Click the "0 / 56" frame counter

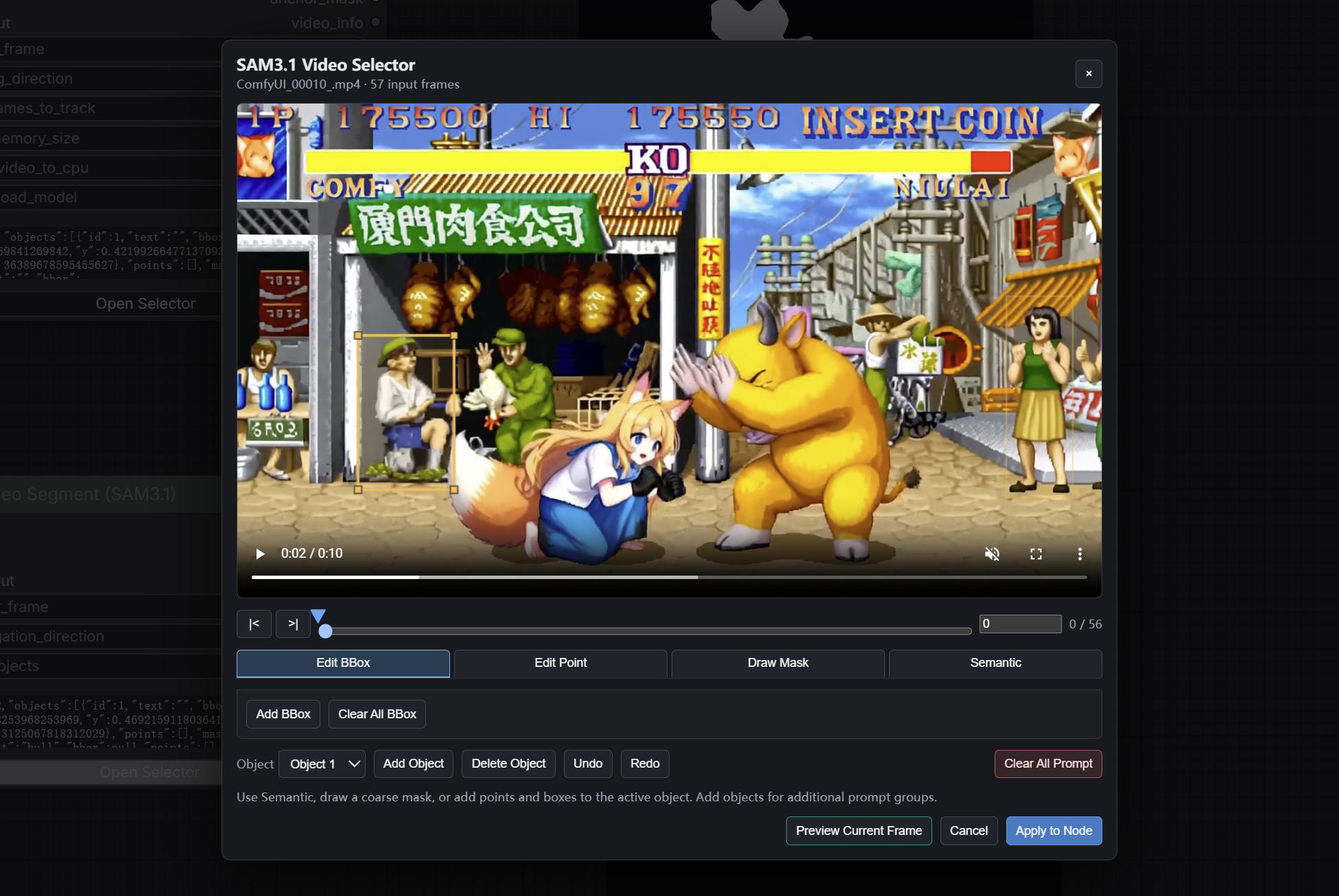[1085, 624]
